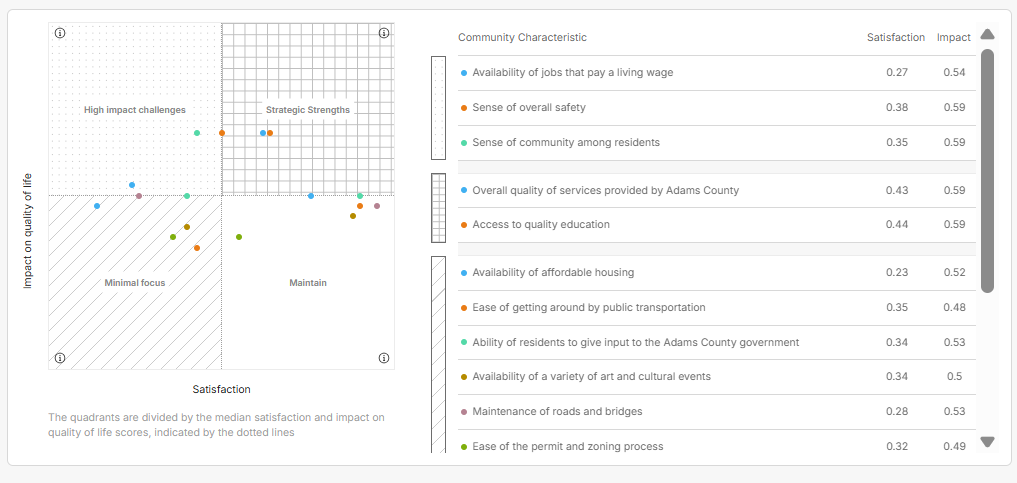Select the row Availability of jobs that pay a living wage
The height and width of the screenshot is (483, 1017).
[717, 73]
